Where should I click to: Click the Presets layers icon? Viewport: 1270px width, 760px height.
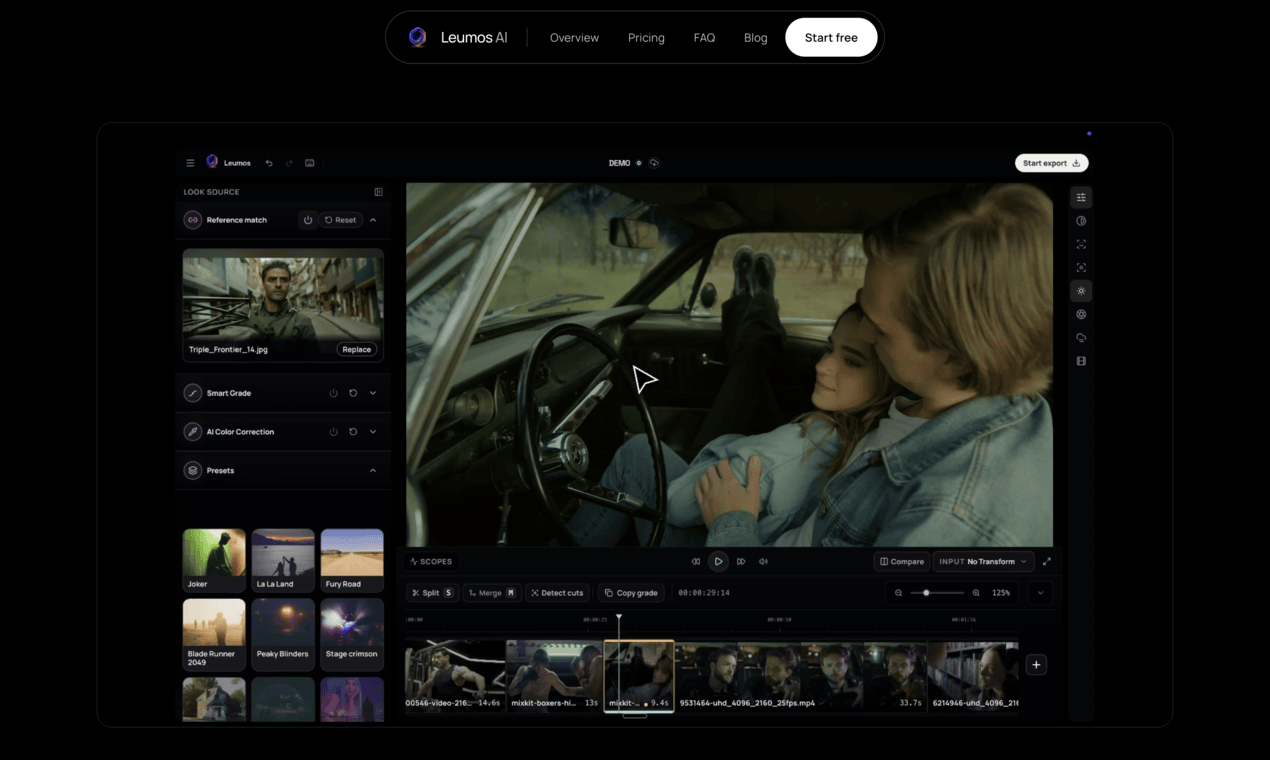(193, 470)
